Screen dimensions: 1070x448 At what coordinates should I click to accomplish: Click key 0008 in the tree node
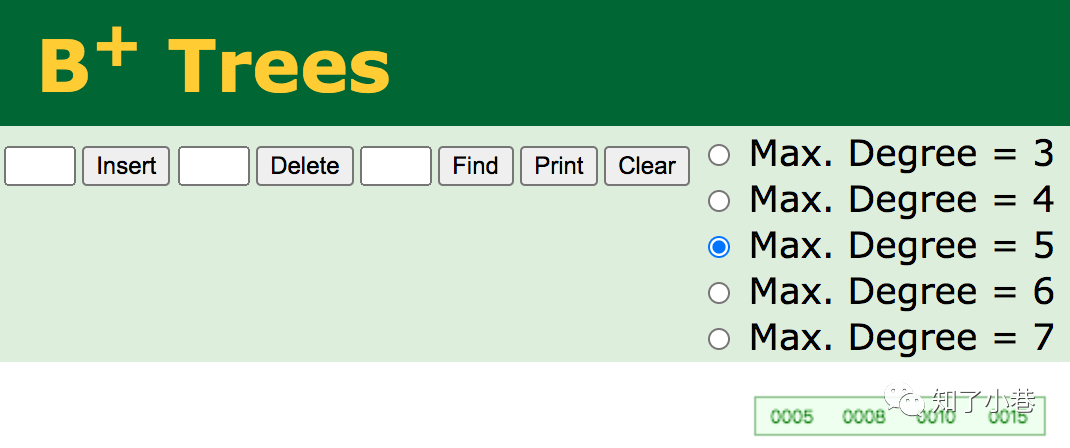(864, 417)
